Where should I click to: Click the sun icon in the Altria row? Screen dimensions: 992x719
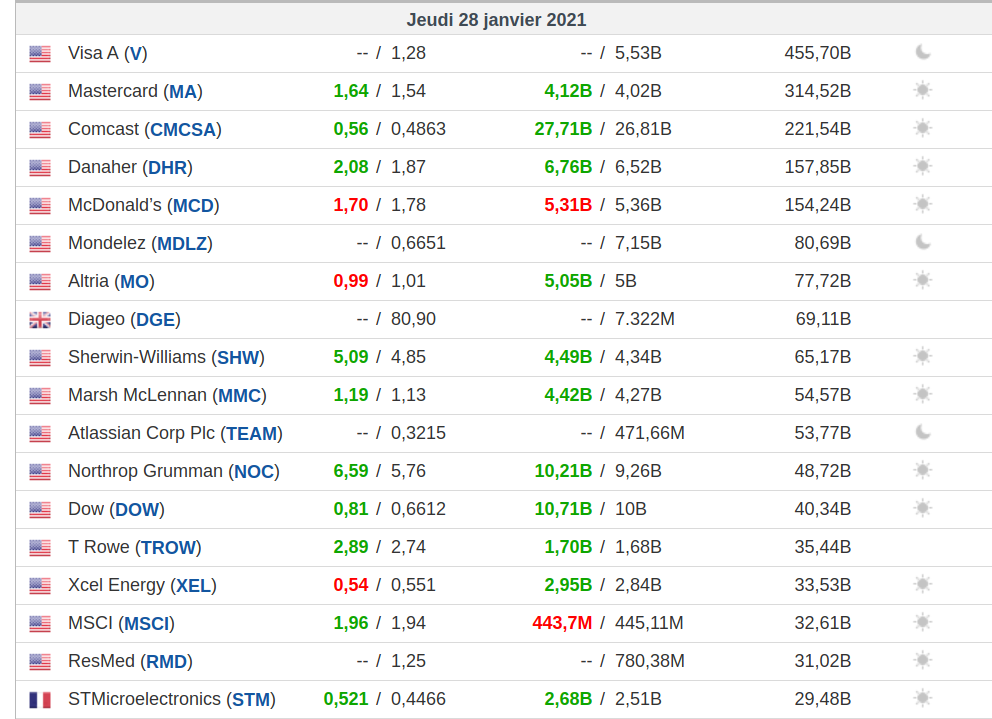coord(923,280)
